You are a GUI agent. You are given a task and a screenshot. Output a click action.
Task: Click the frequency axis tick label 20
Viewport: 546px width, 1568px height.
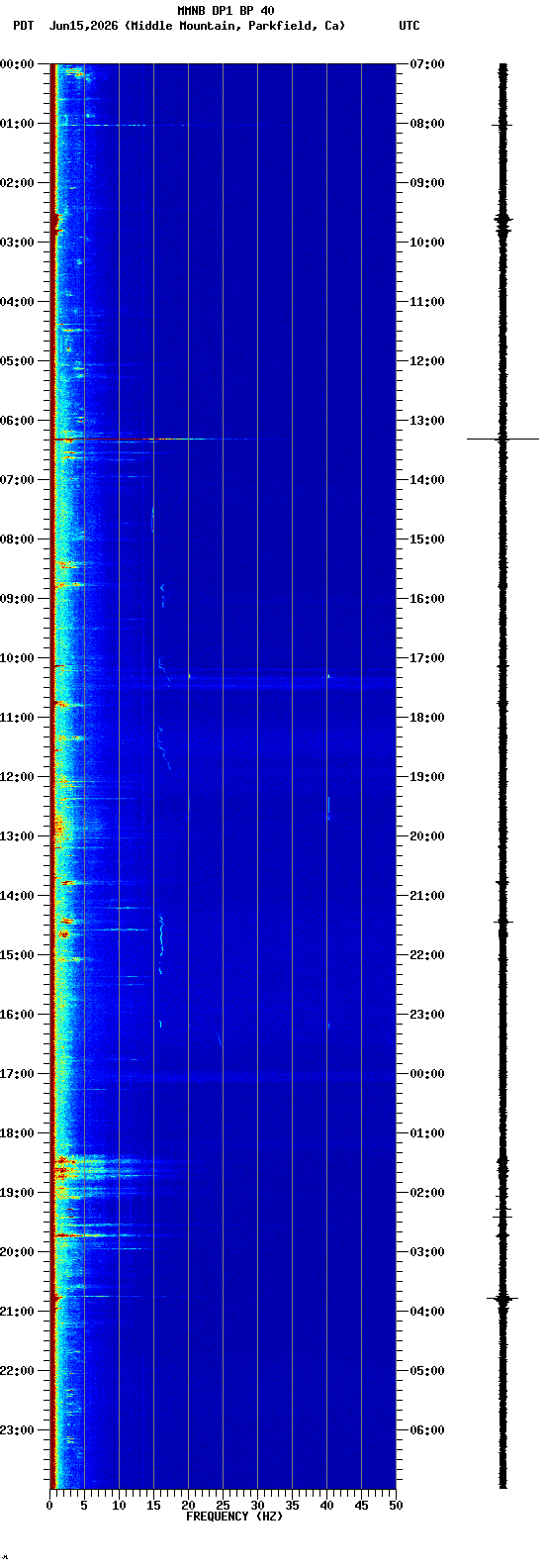click(x=188, y=1506)
